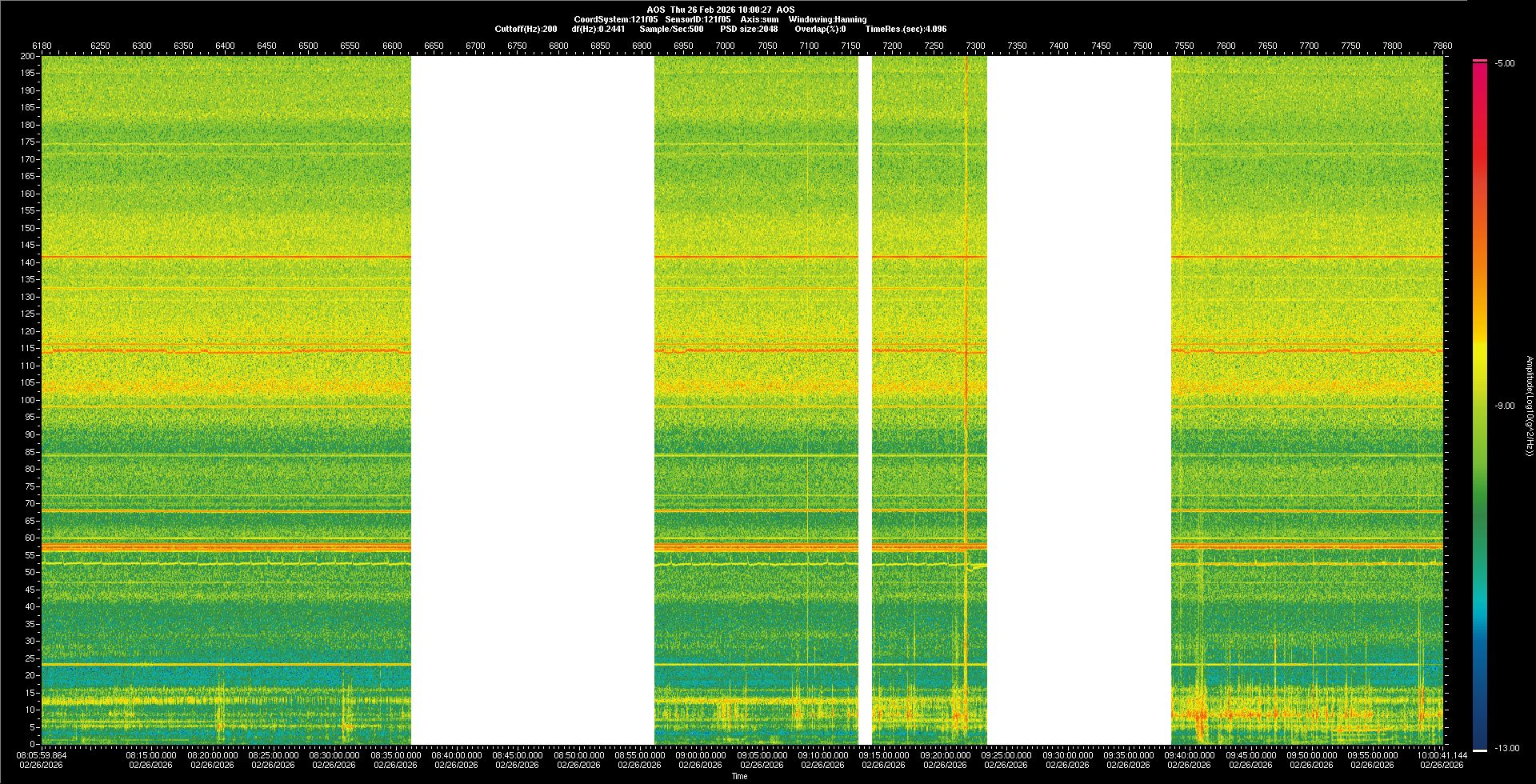
Task: Click the 6180 tick on the top axis
Action: click(42, 46)
